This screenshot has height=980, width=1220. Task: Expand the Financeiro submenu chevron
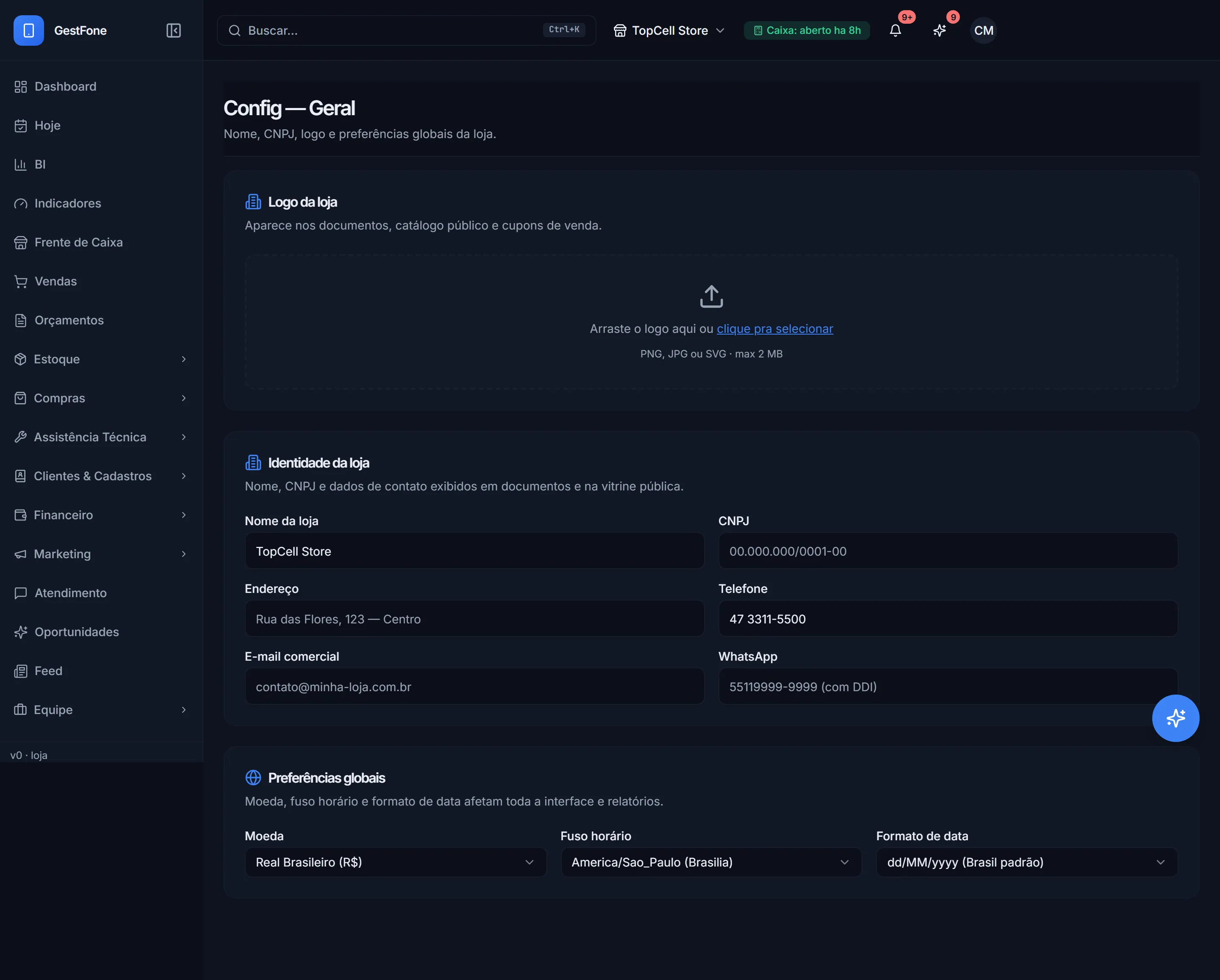(x=184, y=515)
